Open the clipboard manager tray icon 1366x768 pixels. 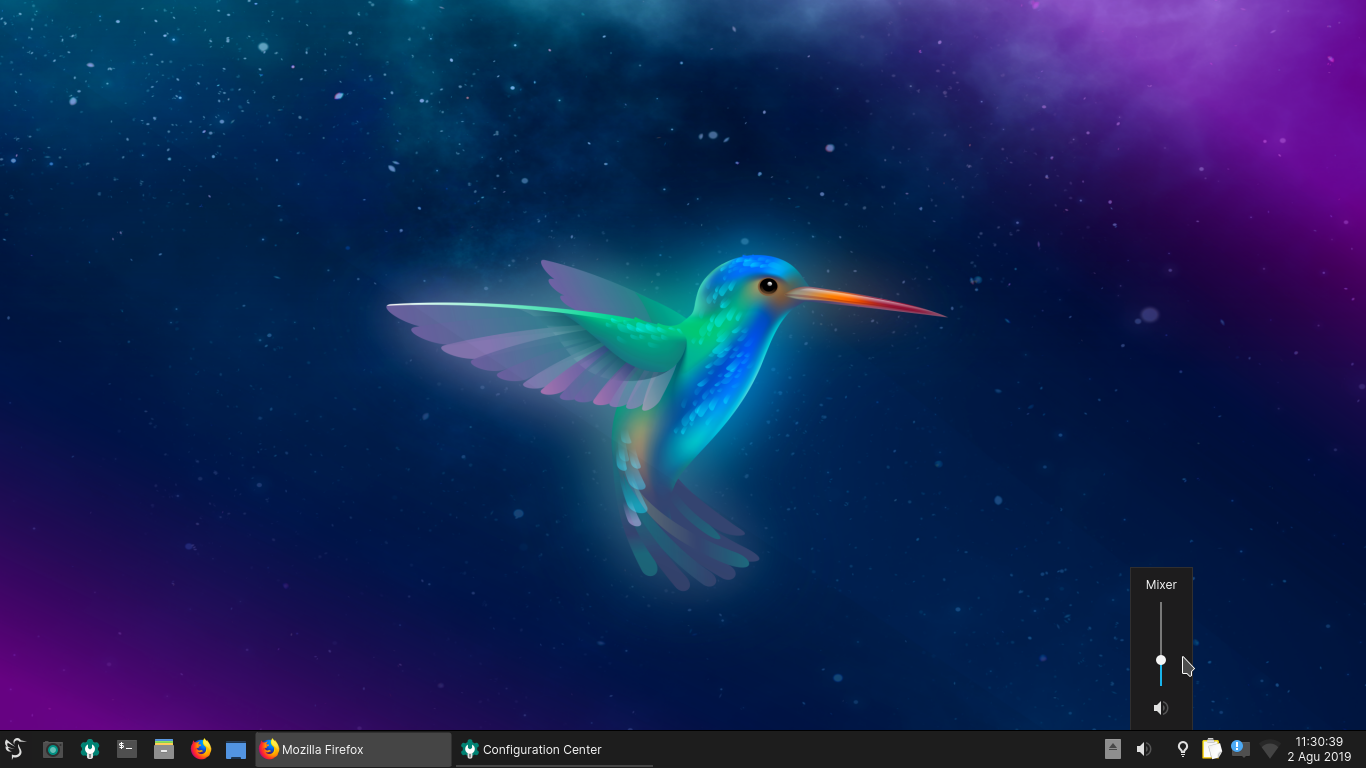click(x=1212, y=749)
